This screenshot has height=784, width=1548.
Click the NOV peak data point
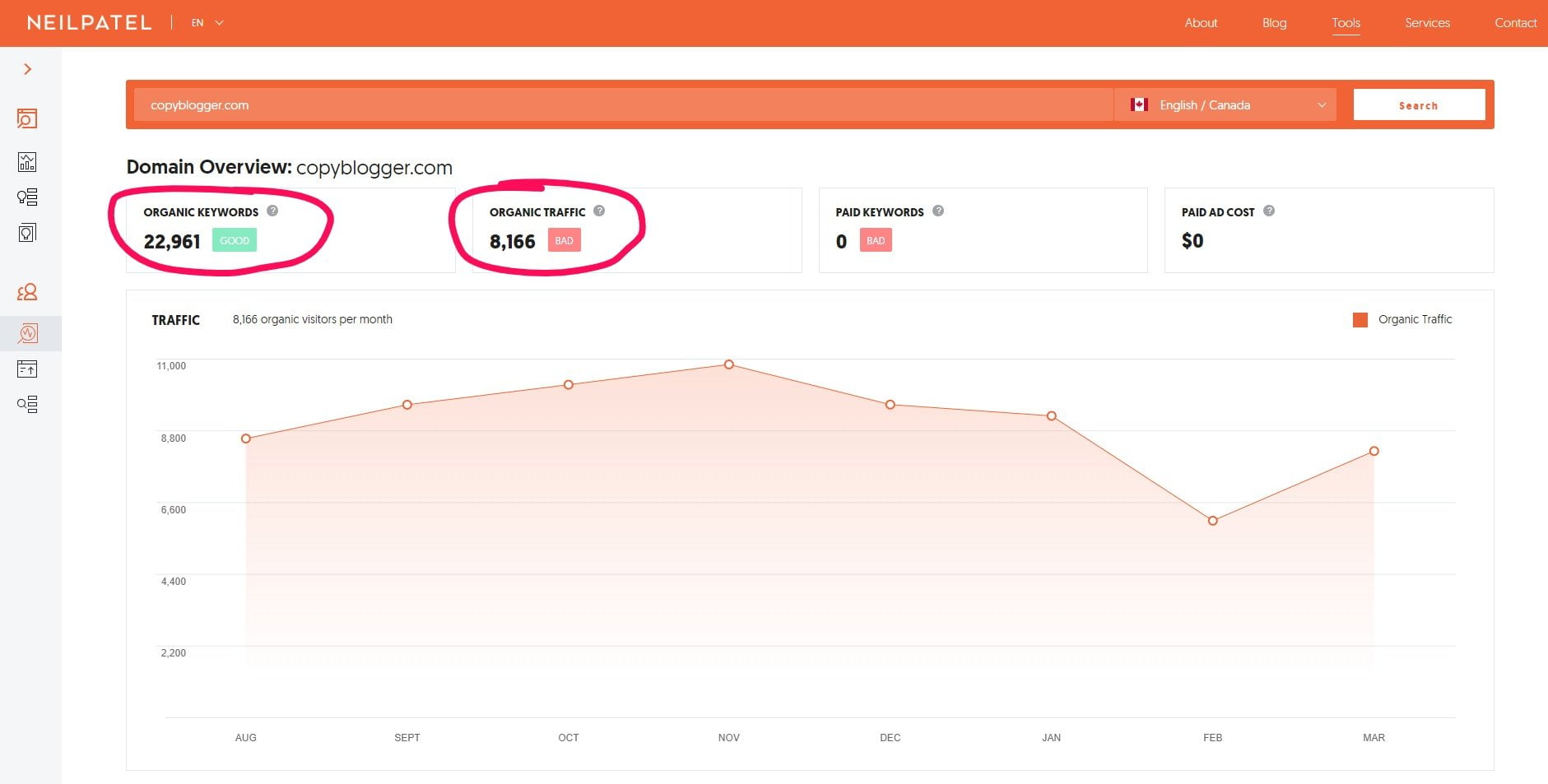729,364
